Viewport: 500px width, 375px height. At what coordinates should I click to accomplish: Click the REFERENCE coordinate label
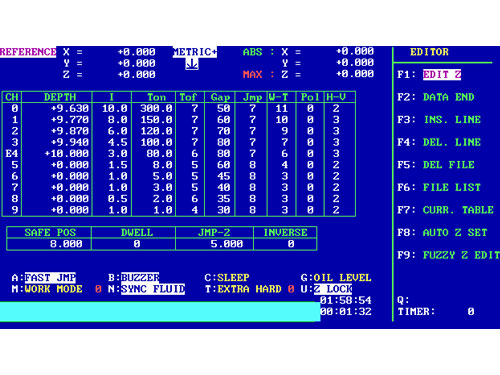click(x=28, y=52)
